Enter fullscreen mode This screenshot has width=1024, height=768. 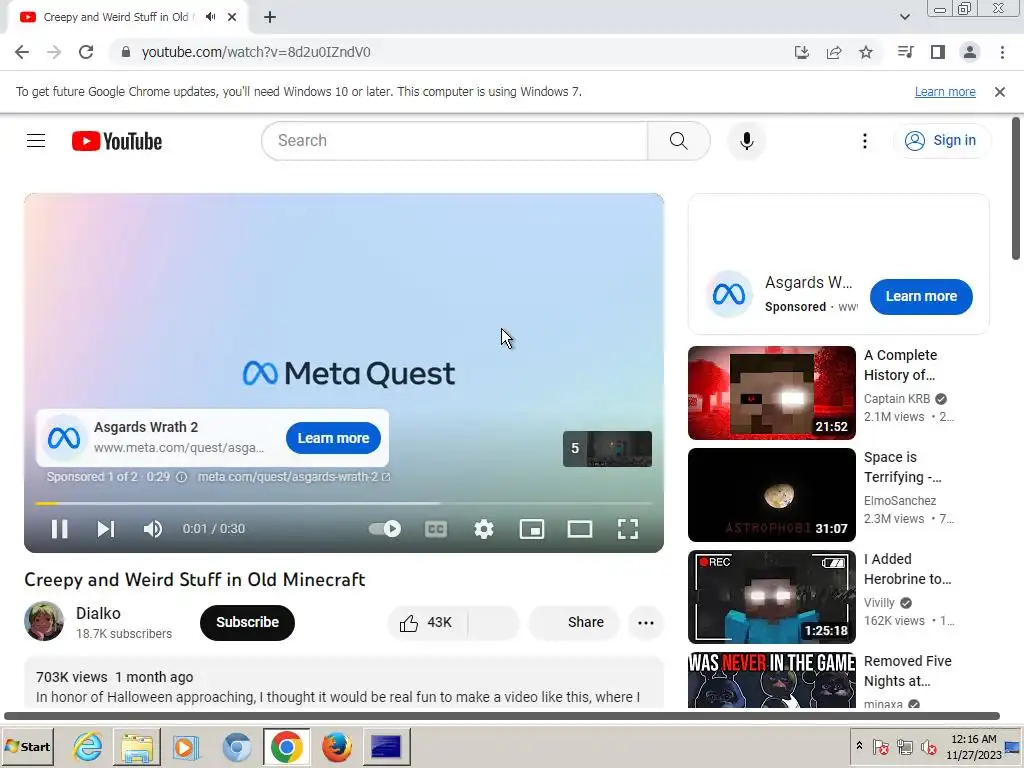click(628, 529)
